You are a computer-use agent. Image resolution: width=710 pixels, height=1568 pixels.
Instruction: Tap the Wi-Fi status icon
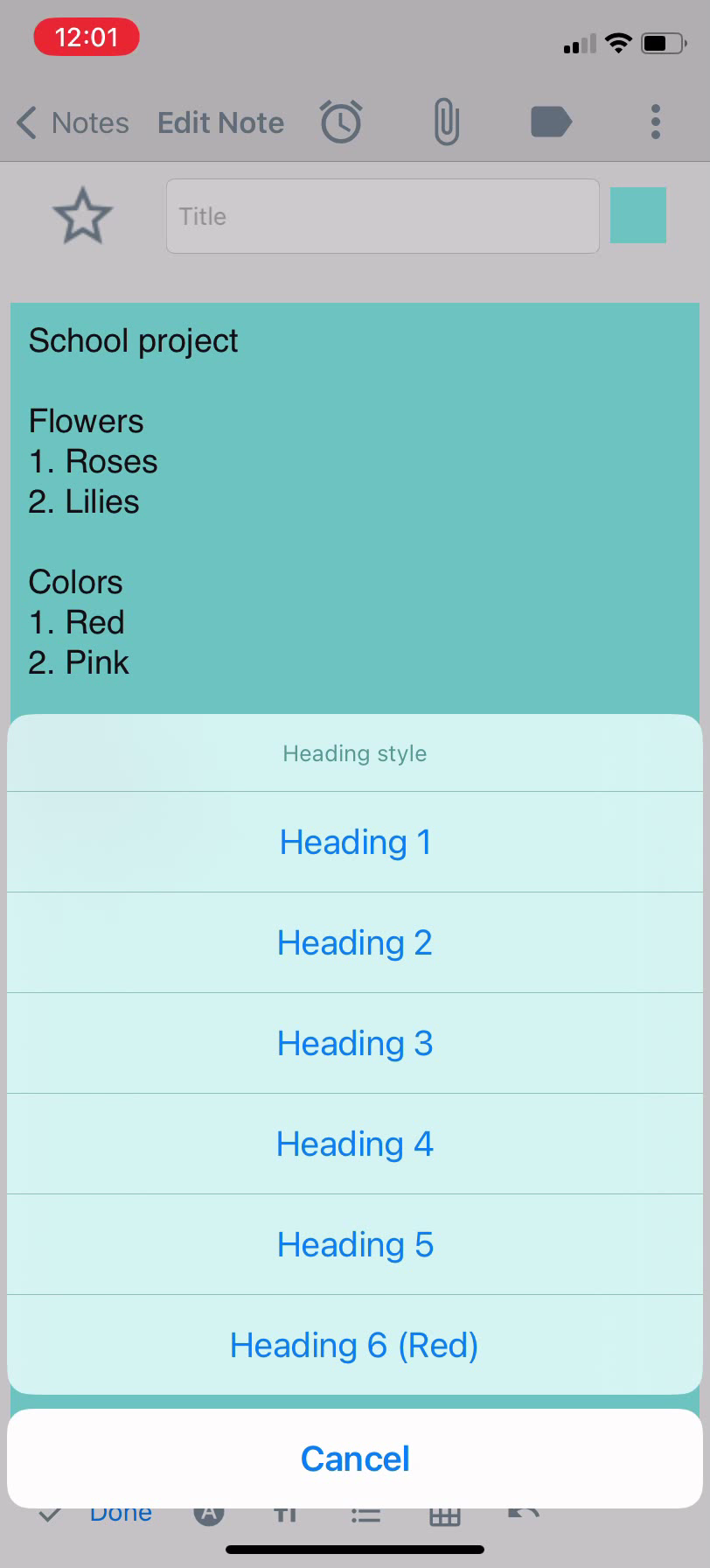pos(619,43)
